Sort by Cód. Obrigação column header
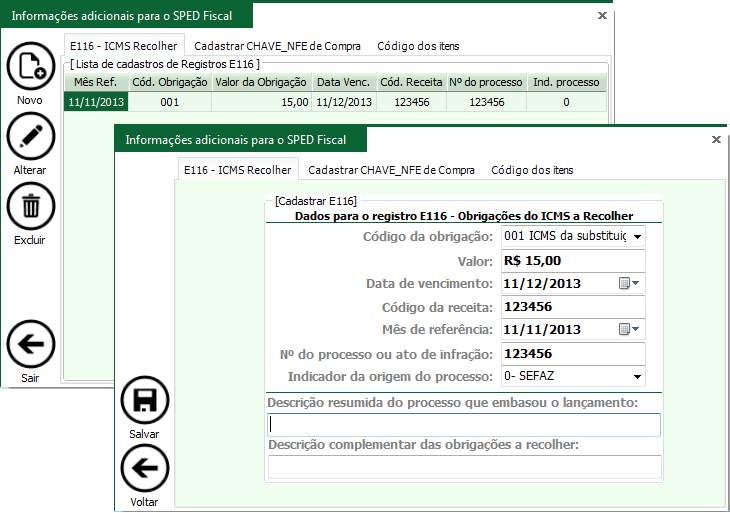This screenshot has height=513, width=730. 169,82
